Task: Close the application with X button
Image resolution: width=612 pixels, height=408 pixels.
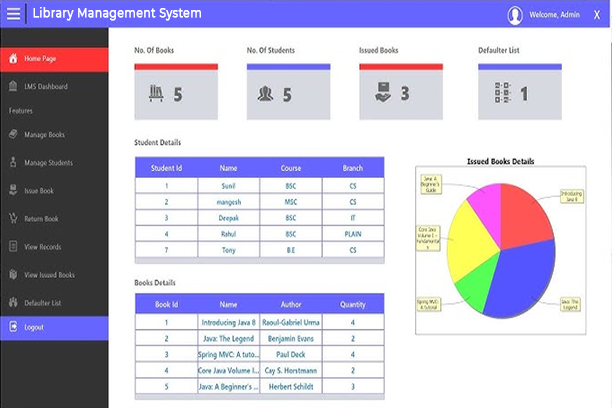Action: (597, 15)
